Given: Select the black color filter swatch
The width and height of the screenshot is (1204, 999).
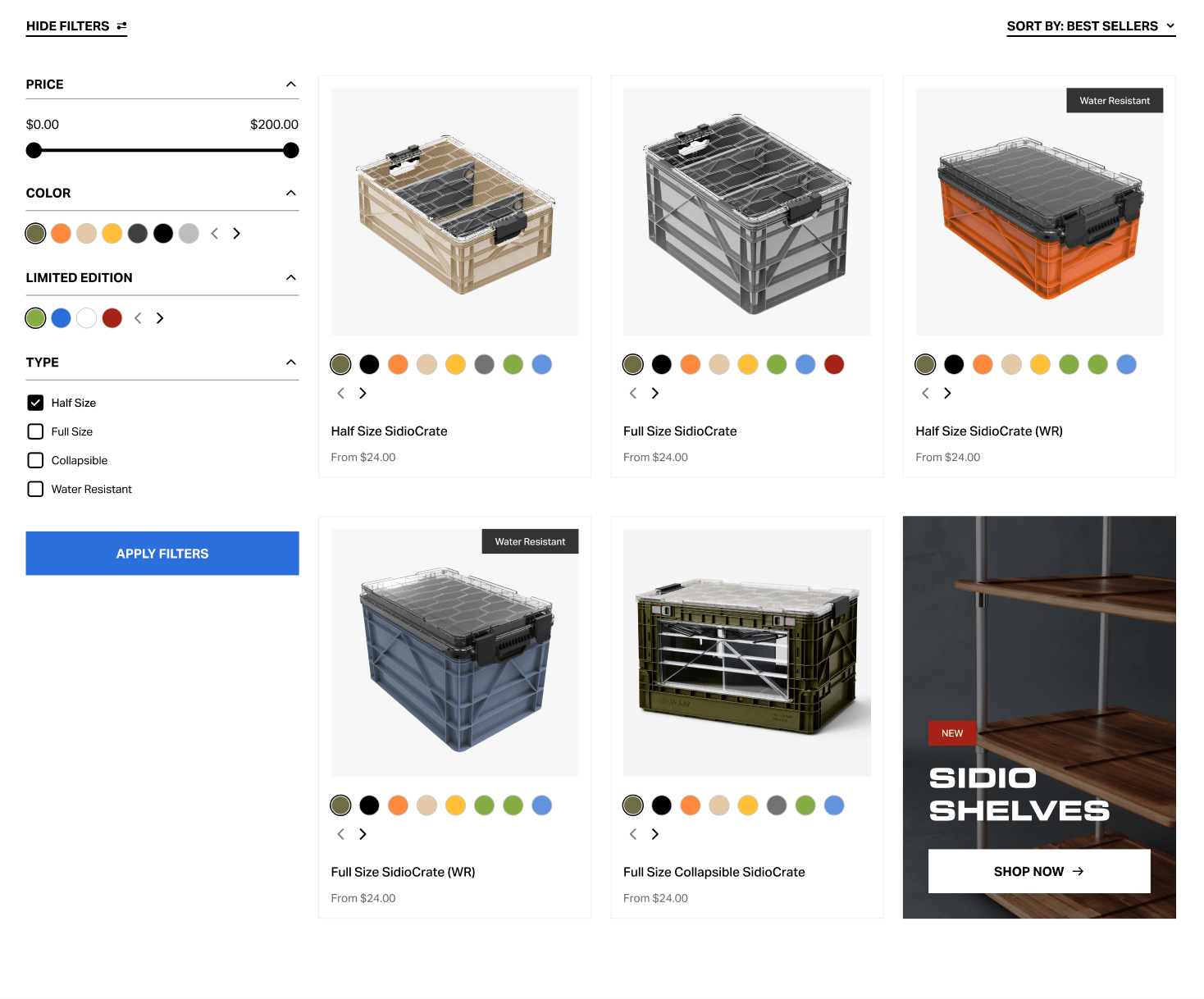Looking at the screenshot, I should point(163,234).
